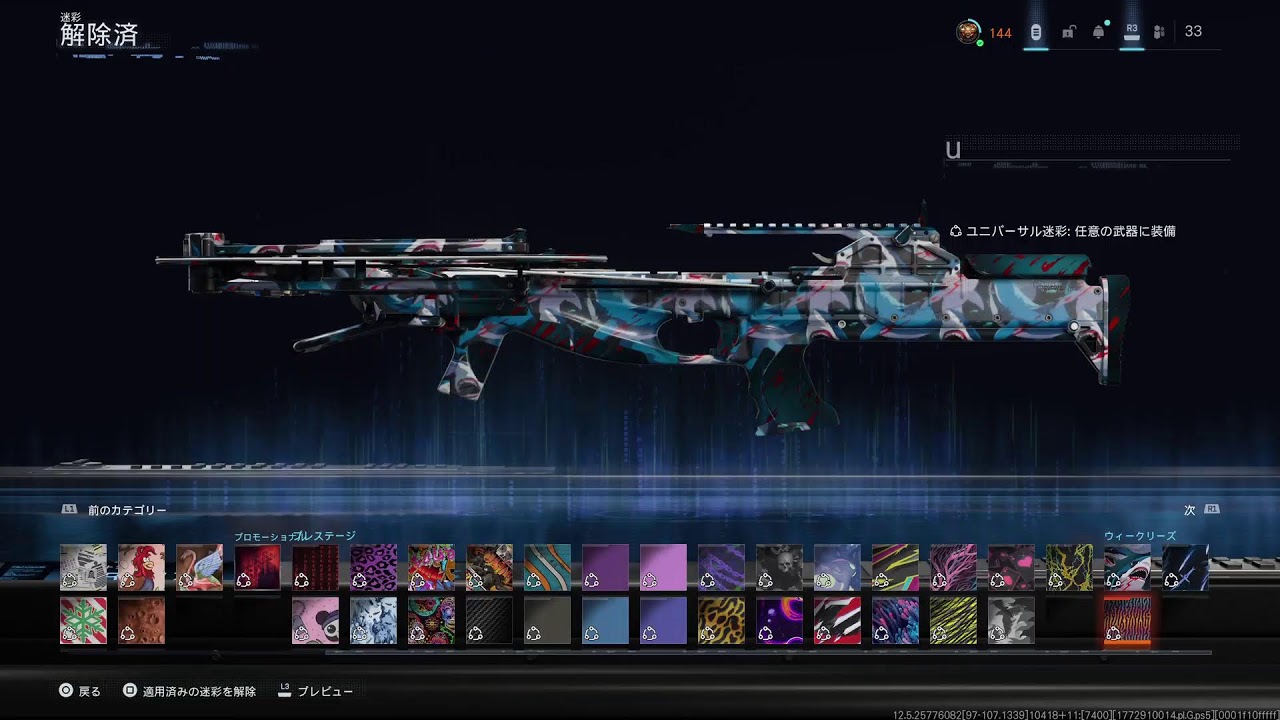Select the black camo with pink hearts
This screenshot has height=720, width=1280.
pyautogui.click(x=1011, y=567)
